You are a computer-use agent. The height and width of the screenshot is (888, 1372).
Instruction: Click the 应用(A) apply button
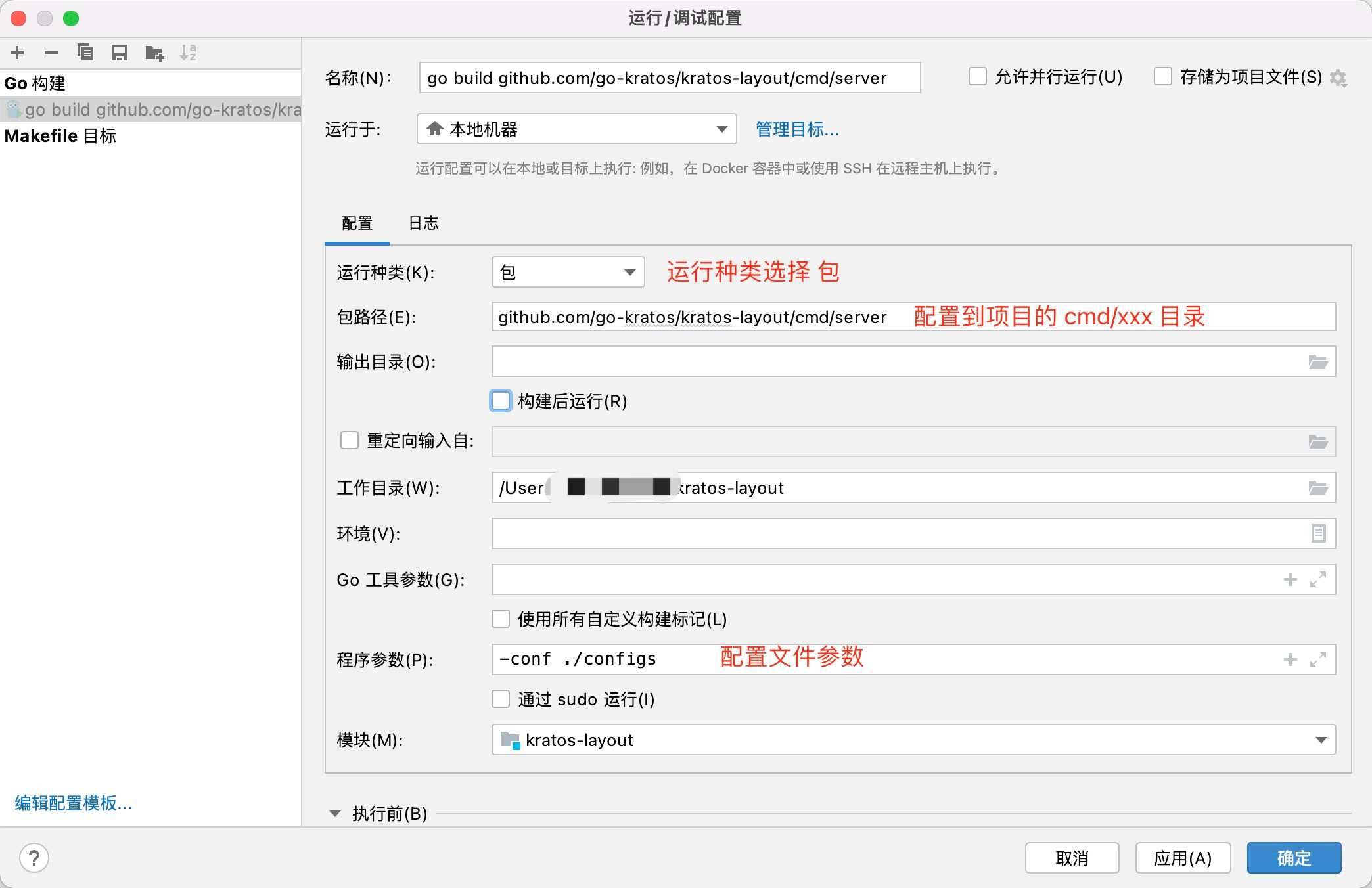tap(1182, 858)
